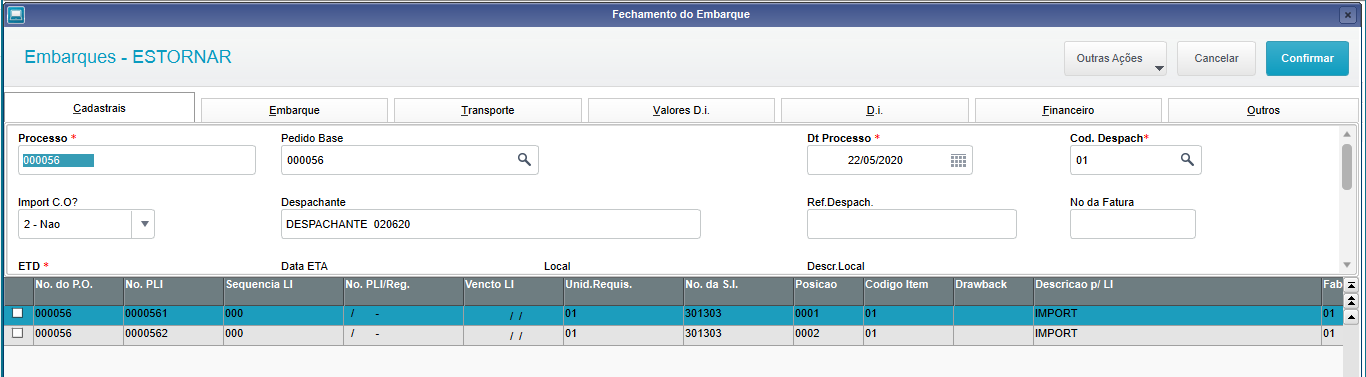Open the Outros tab
Viewport: 1366px width, 377px height.
1263,110
